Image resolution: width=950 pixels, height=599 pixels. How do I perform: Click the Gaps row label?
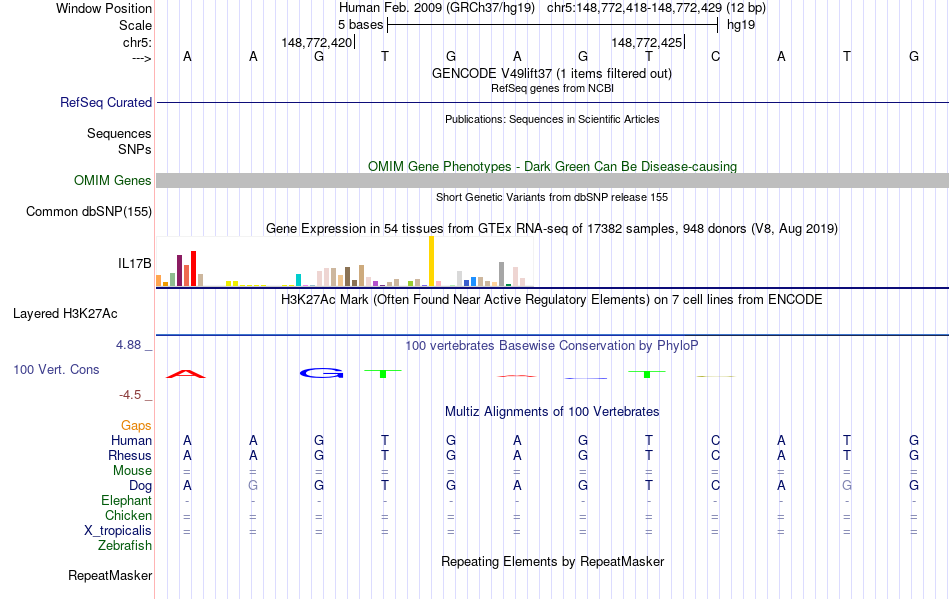tap(136, 425)
